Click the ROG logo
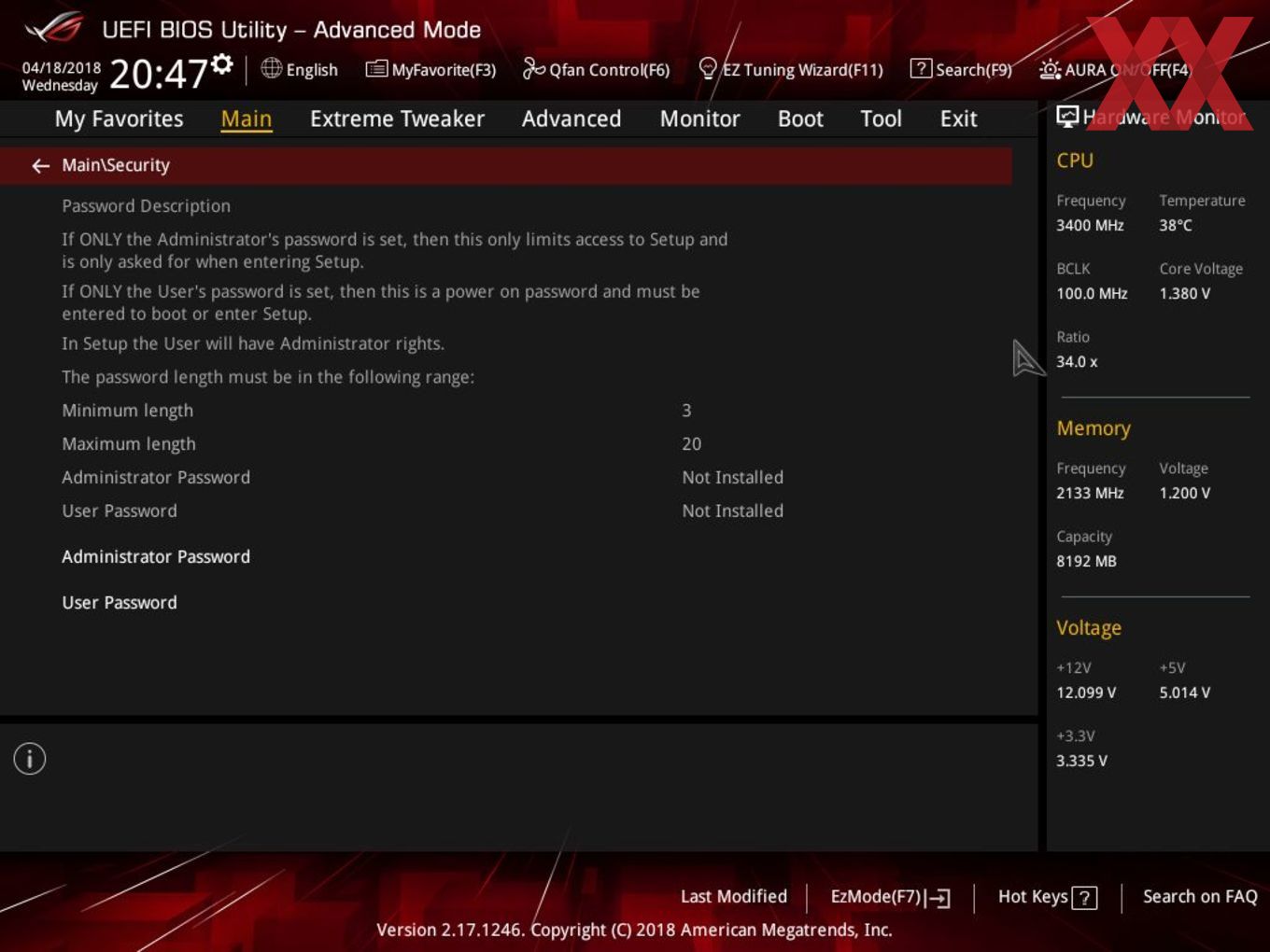Screen dimensions: 1270x952 (53, 28)
